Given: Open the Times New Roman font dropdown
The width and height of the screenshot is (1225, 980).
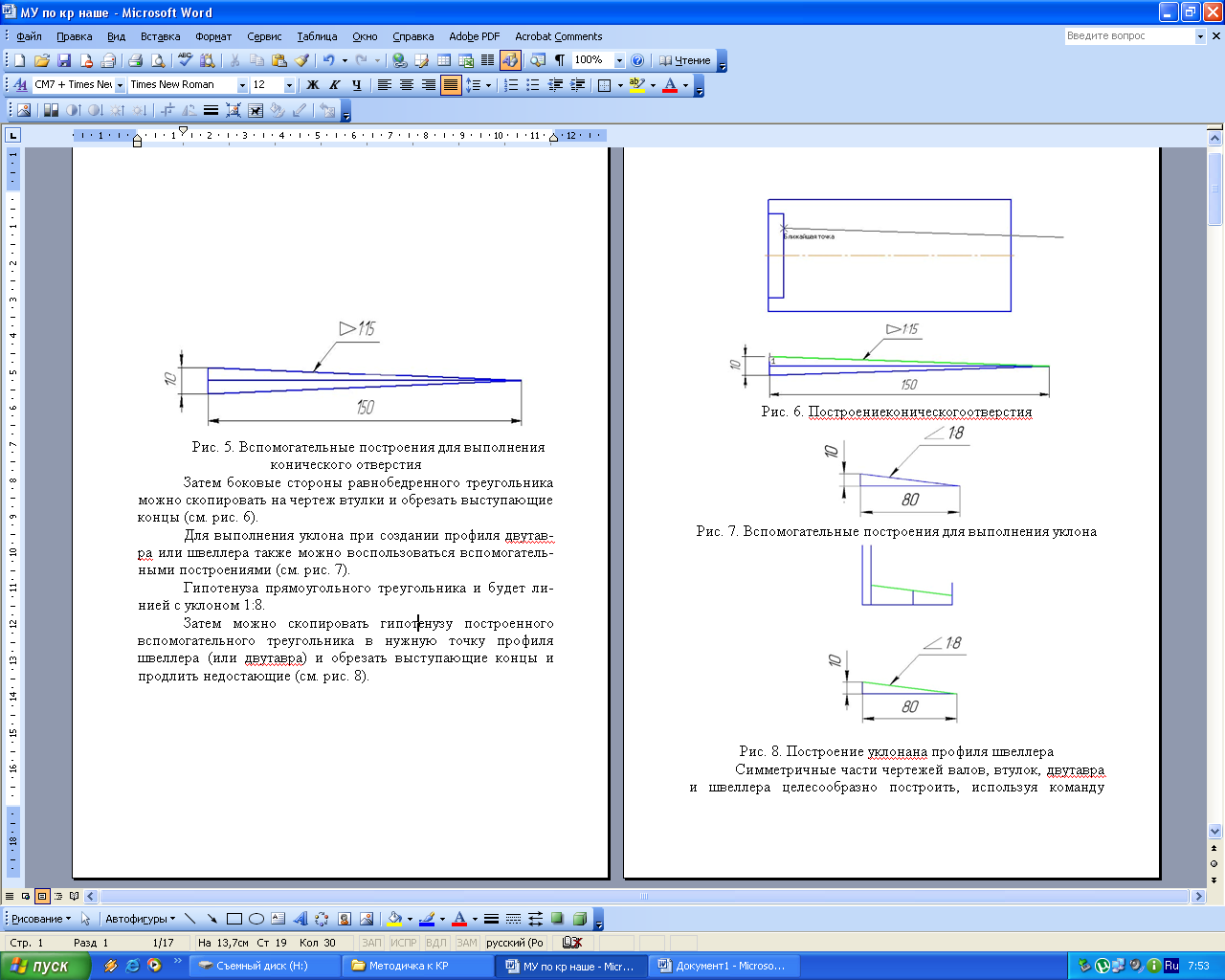Looking at the screenshot, I should coord(242,85).
